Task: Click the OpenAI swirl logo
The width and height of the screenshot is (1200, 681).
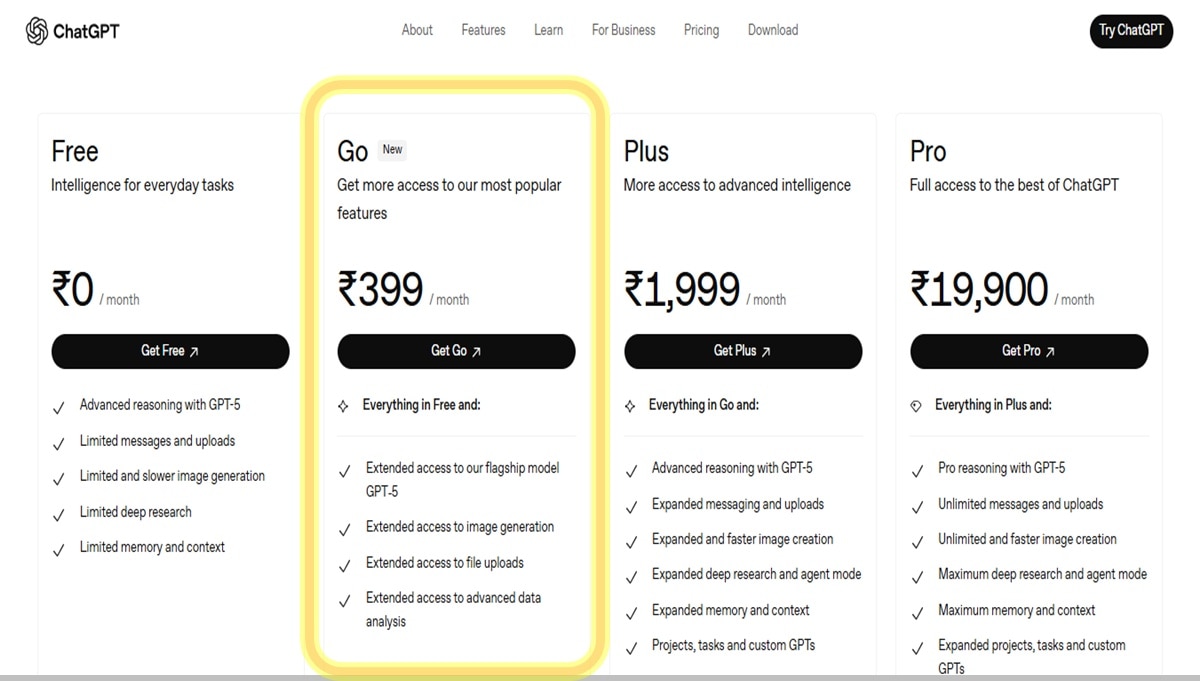Action: (36, 30)
